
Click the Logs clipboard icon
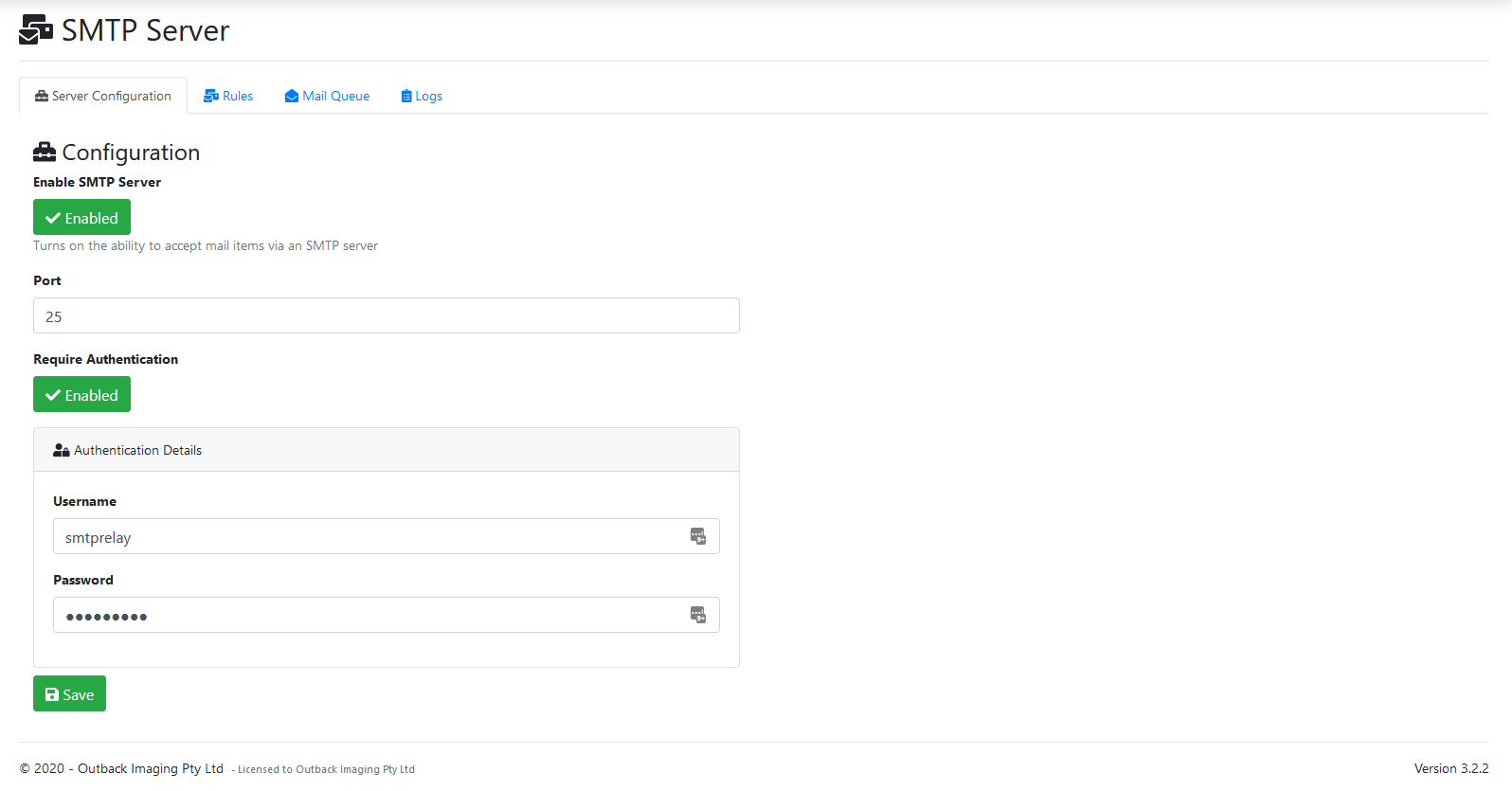click(x=406, y=97)
